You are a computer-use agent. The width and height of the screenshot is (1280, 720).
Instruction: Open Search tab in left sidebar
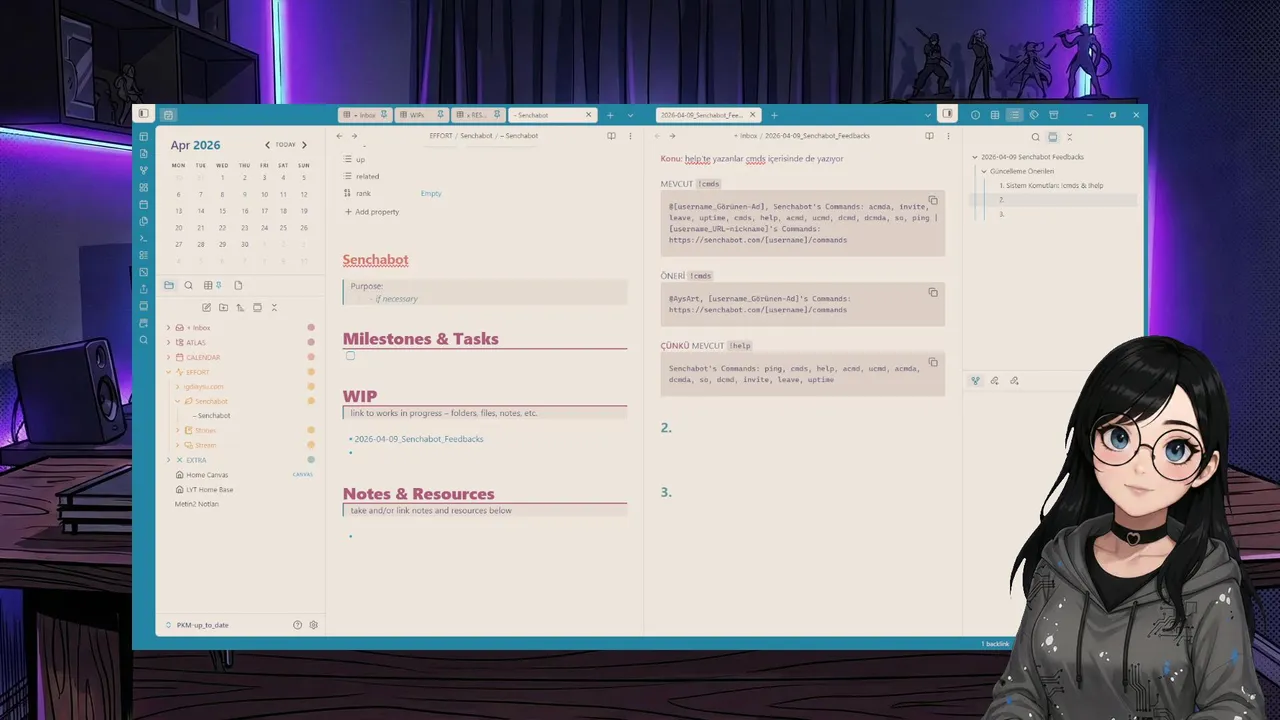pos(188,285)
